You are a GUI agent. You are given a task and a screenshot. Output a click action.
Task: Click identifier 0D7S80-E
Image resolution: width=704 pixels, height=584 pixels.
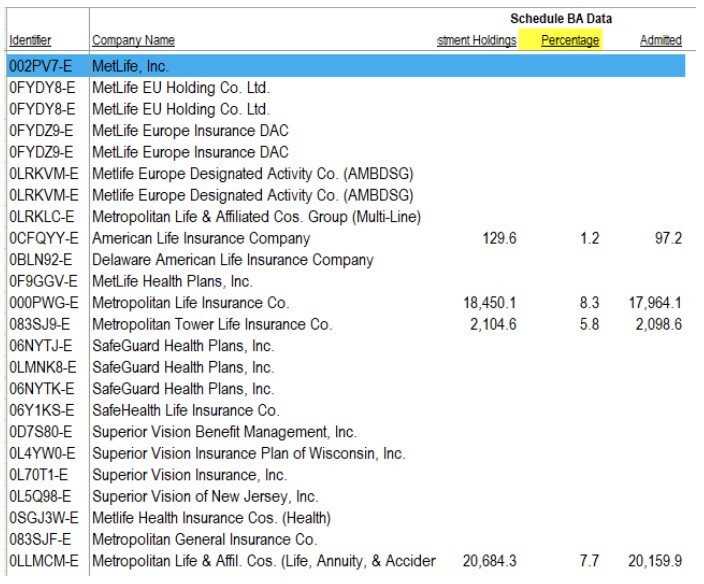tap(40, 432)
